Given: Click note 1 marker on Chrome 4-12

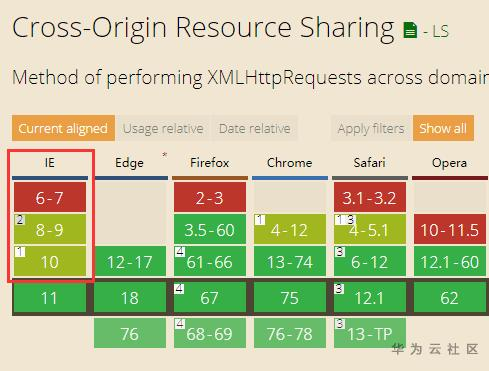Looking at the screenshot, I should pos(260,220).
